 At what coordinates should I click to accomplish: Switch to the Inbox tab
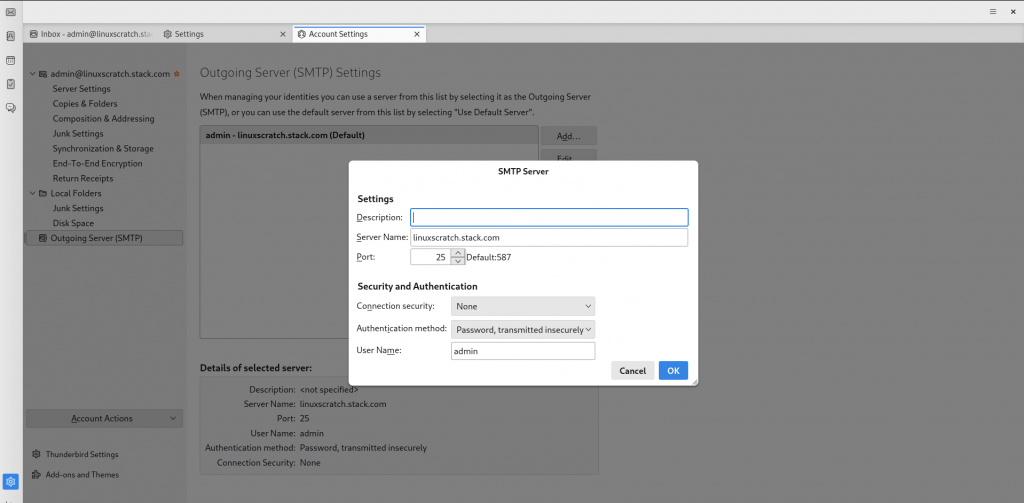click(x=91, y=34)
